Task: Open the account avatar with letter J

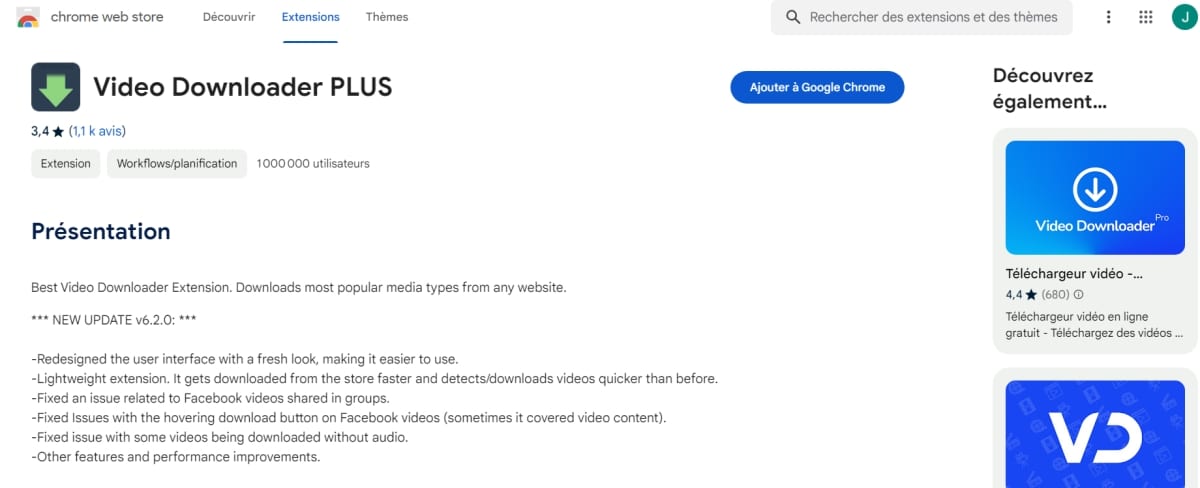Action: coord(1184,17)
